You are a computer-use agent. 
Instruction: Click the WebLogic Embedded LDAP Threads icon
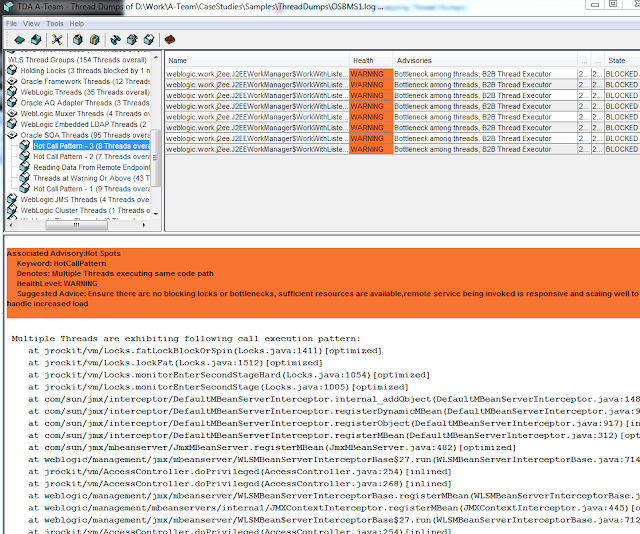point(12,124)
